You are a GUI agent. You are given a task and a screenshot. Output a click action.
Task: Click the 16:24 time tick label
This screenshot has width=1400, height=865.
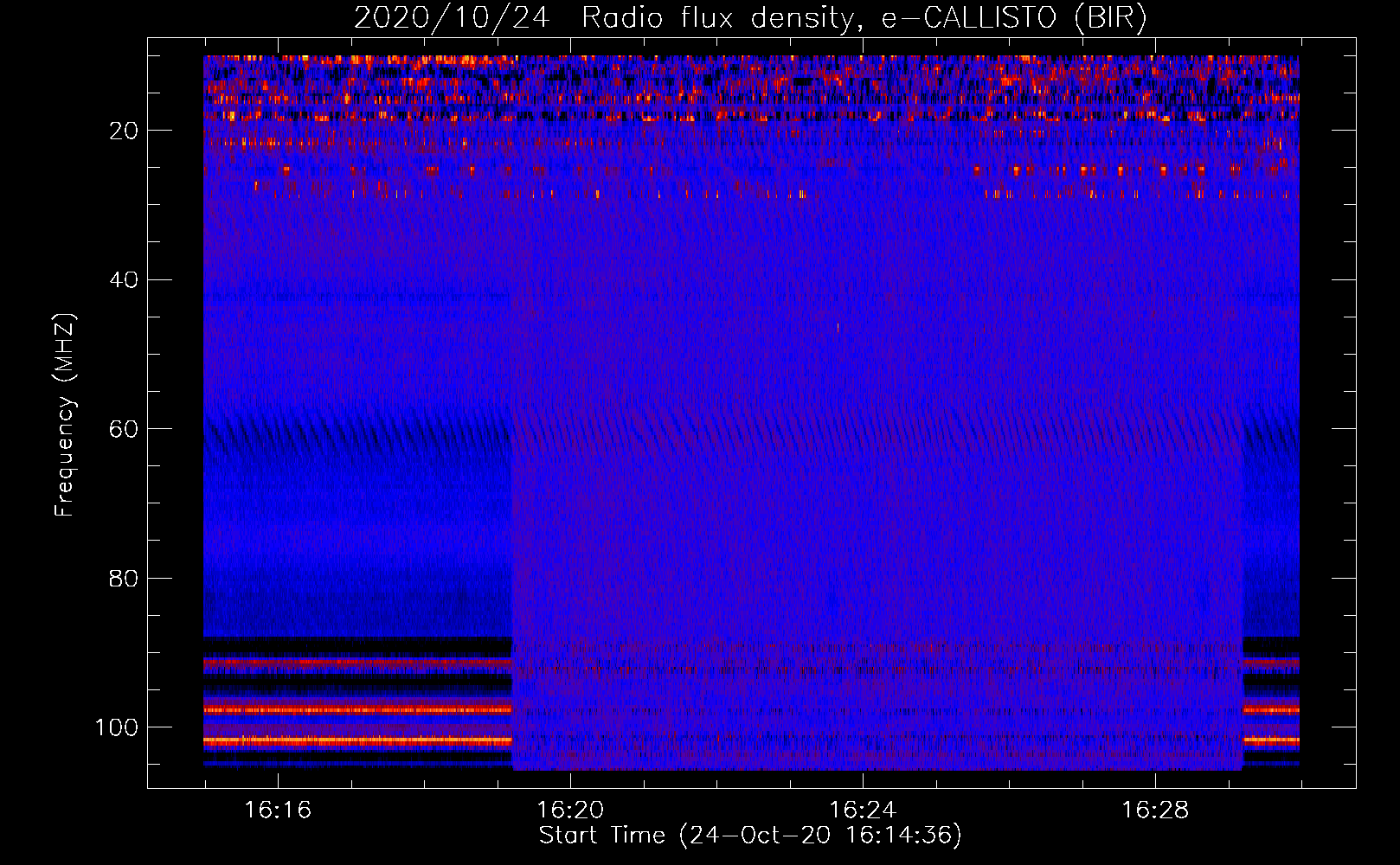pyautogui.click(x=863, y=811)
